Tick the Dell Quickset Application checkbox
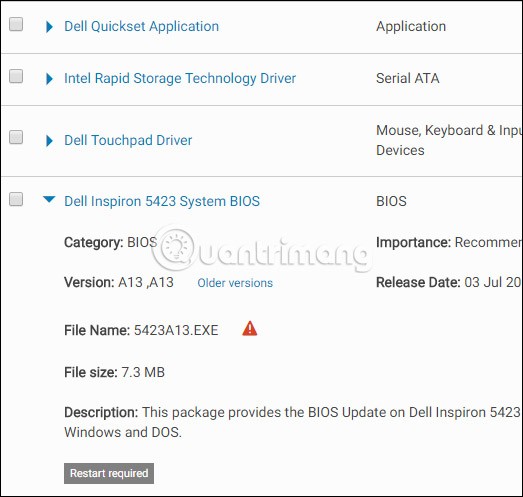Viewport: 523px width, 497px height. 16,24
